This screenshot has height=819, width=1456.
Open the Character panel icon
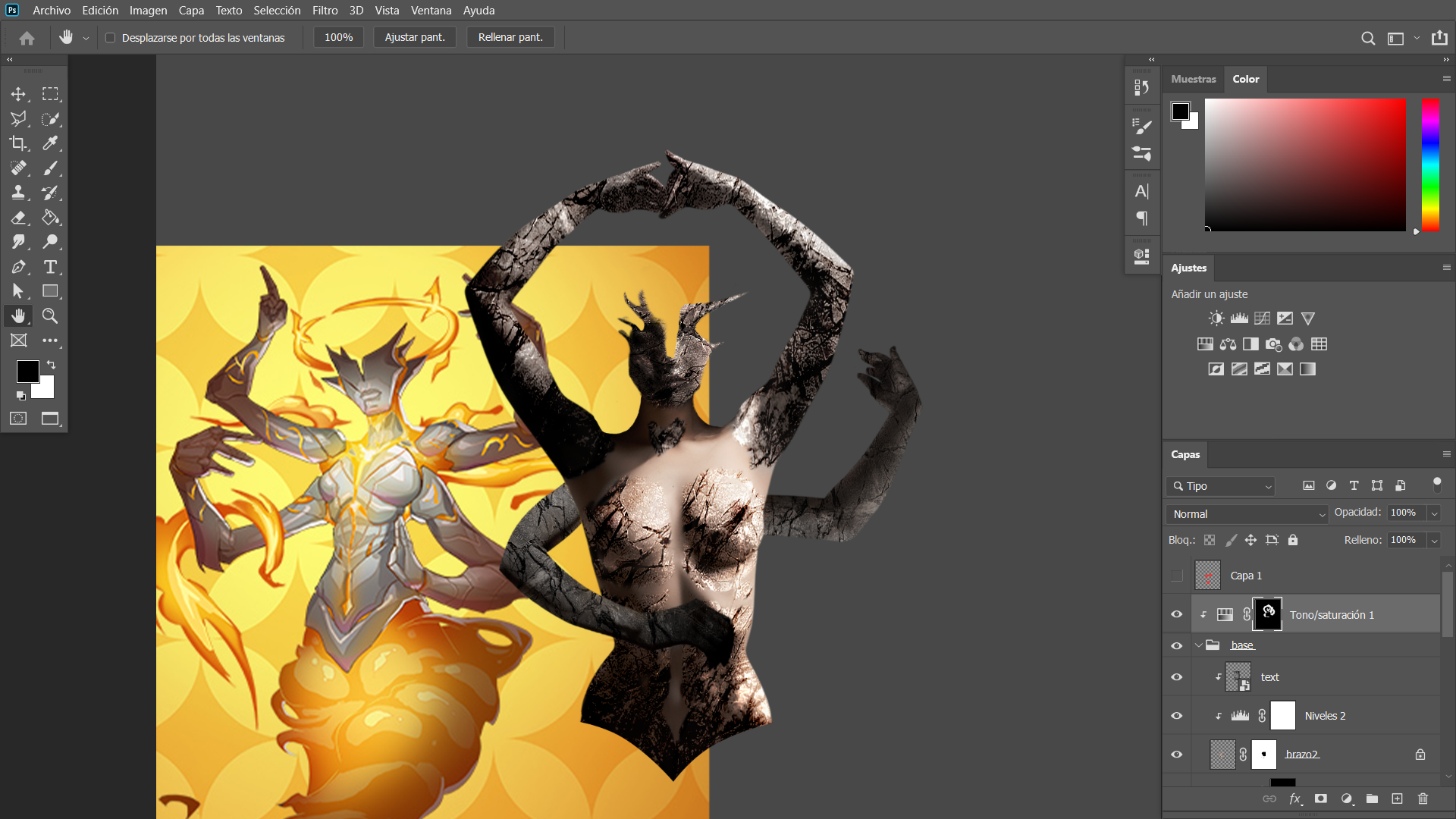click(1142, 192)
